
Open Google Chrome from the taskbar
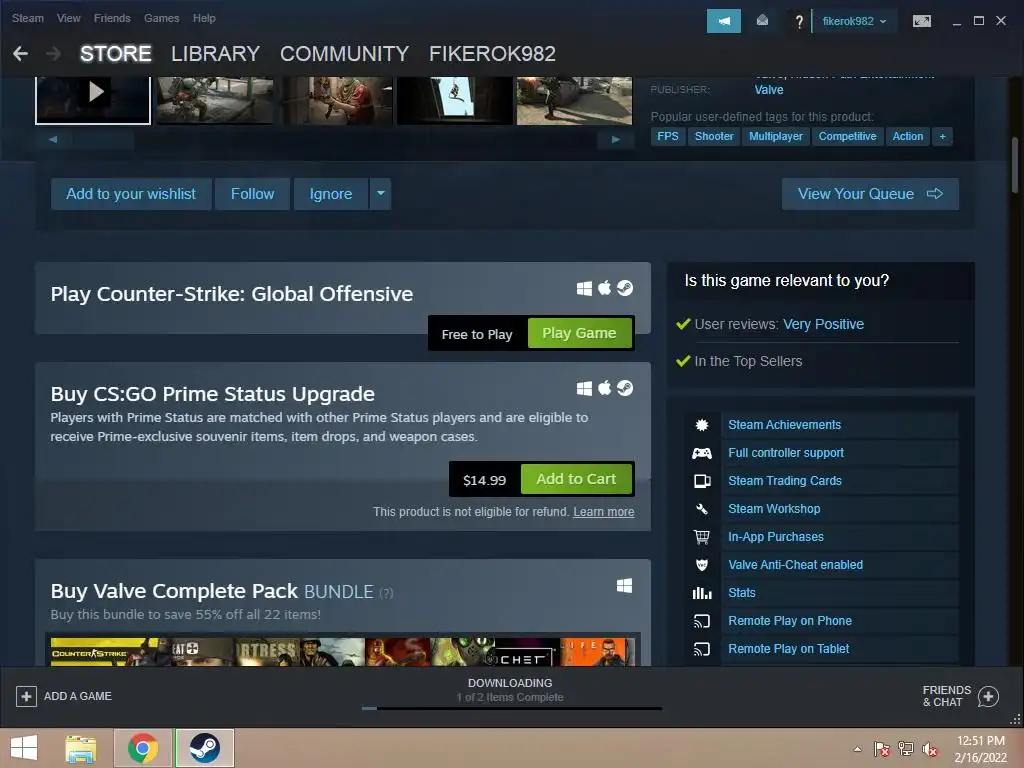pyautogui.click(x=143, y=748)
